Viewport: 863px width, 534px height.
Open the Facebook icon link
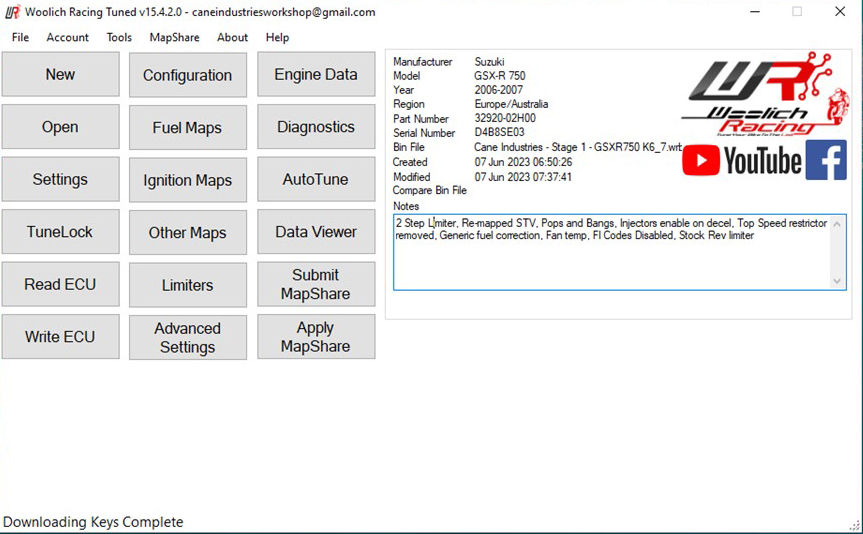pyautogui.click(x=826, y=160)
